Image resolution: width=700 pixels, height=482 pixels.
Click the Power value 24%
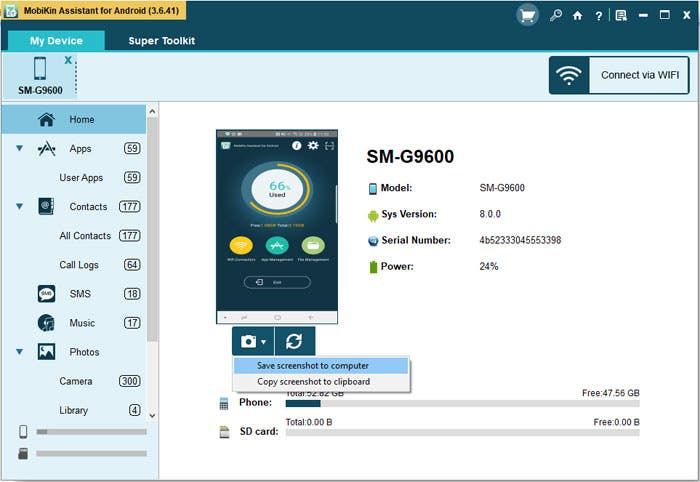pyautogui.click(x=488, y=266)
